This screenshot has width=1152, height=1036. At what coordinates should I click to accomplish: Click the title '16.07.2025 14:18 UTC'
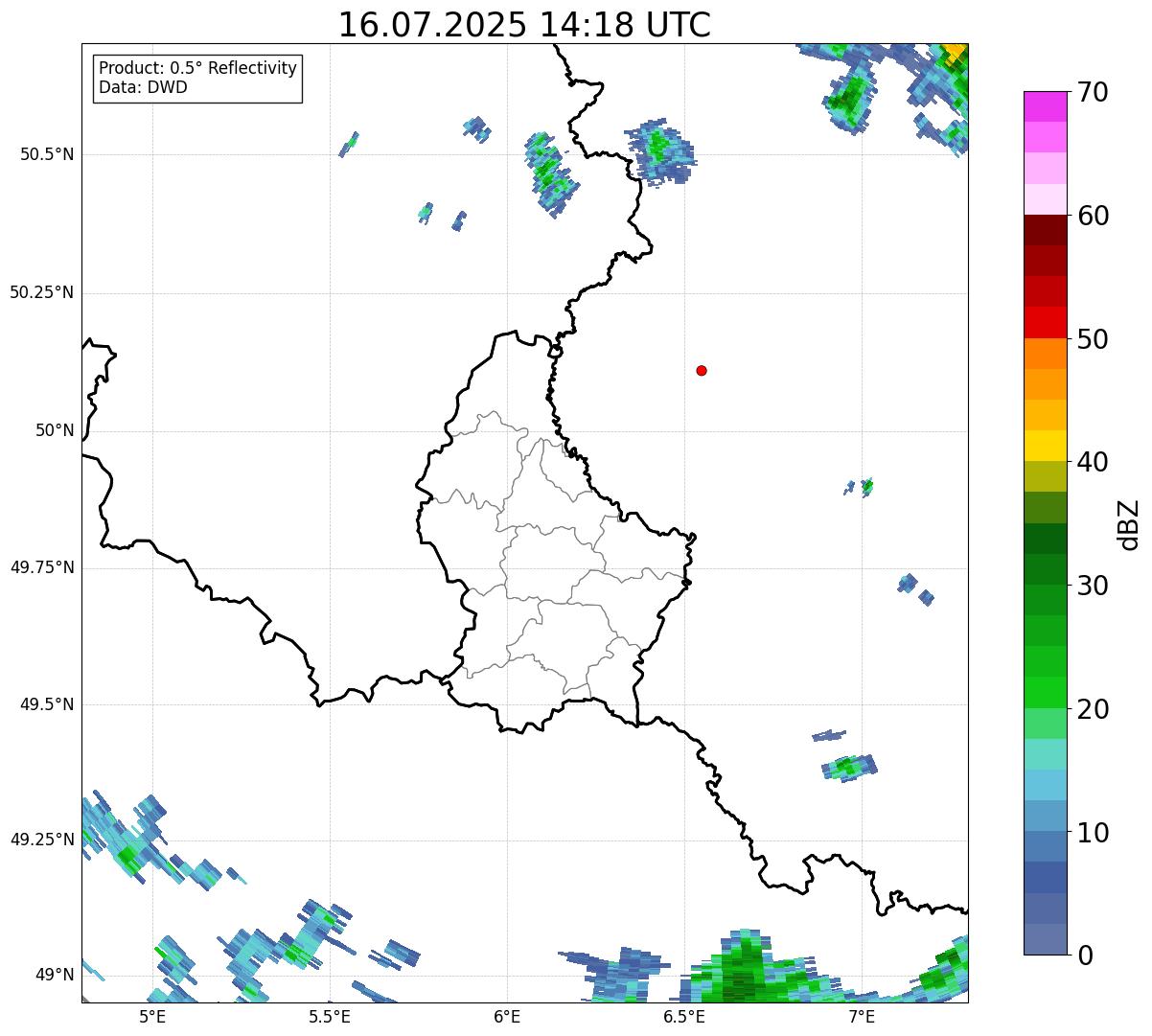coord(524,25)
